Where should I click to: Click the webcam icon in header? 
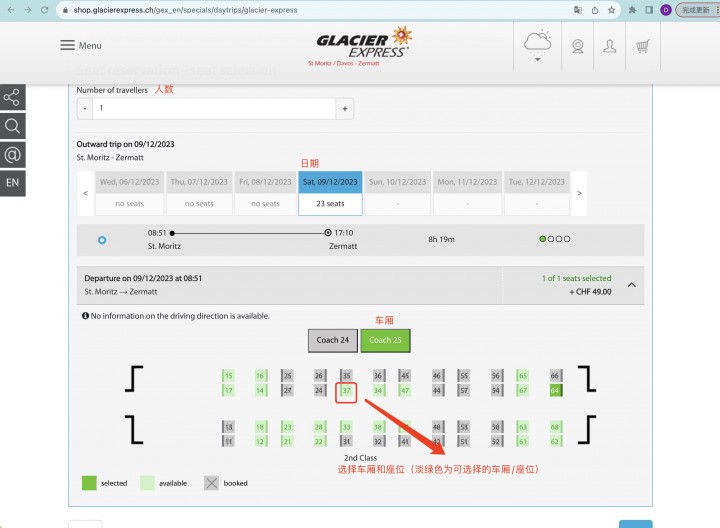[578, 46]
